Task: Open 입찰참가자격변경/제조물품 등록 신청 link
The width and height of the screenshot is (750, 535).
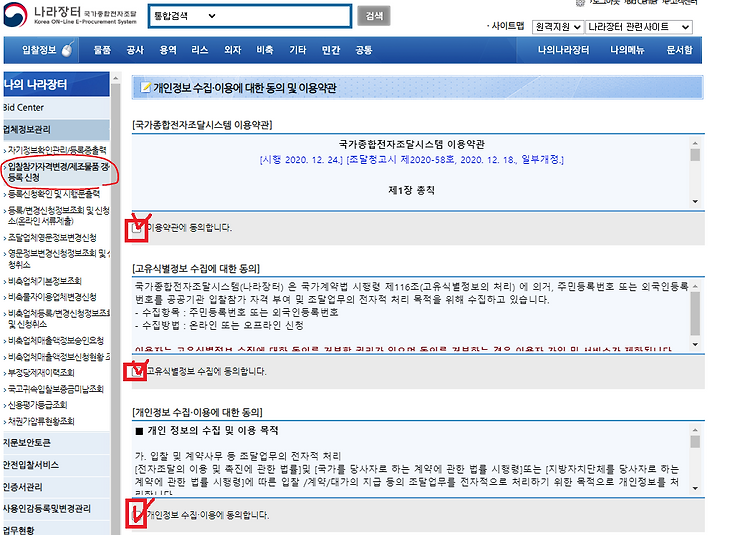Action: (x=58, y=172)
